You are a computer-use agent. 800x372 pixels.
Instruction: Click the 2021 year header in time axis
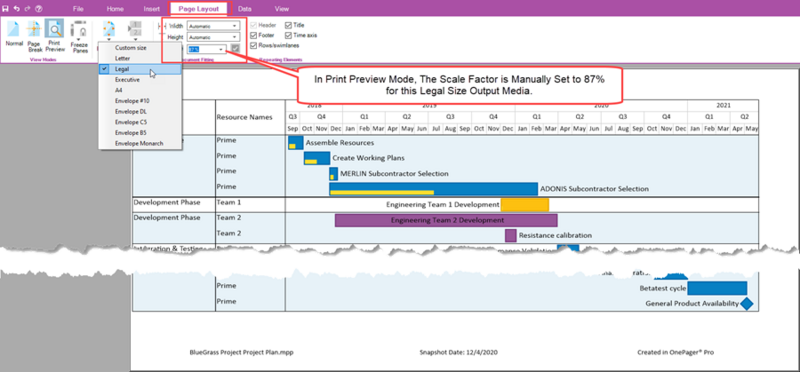click(723, 106)
